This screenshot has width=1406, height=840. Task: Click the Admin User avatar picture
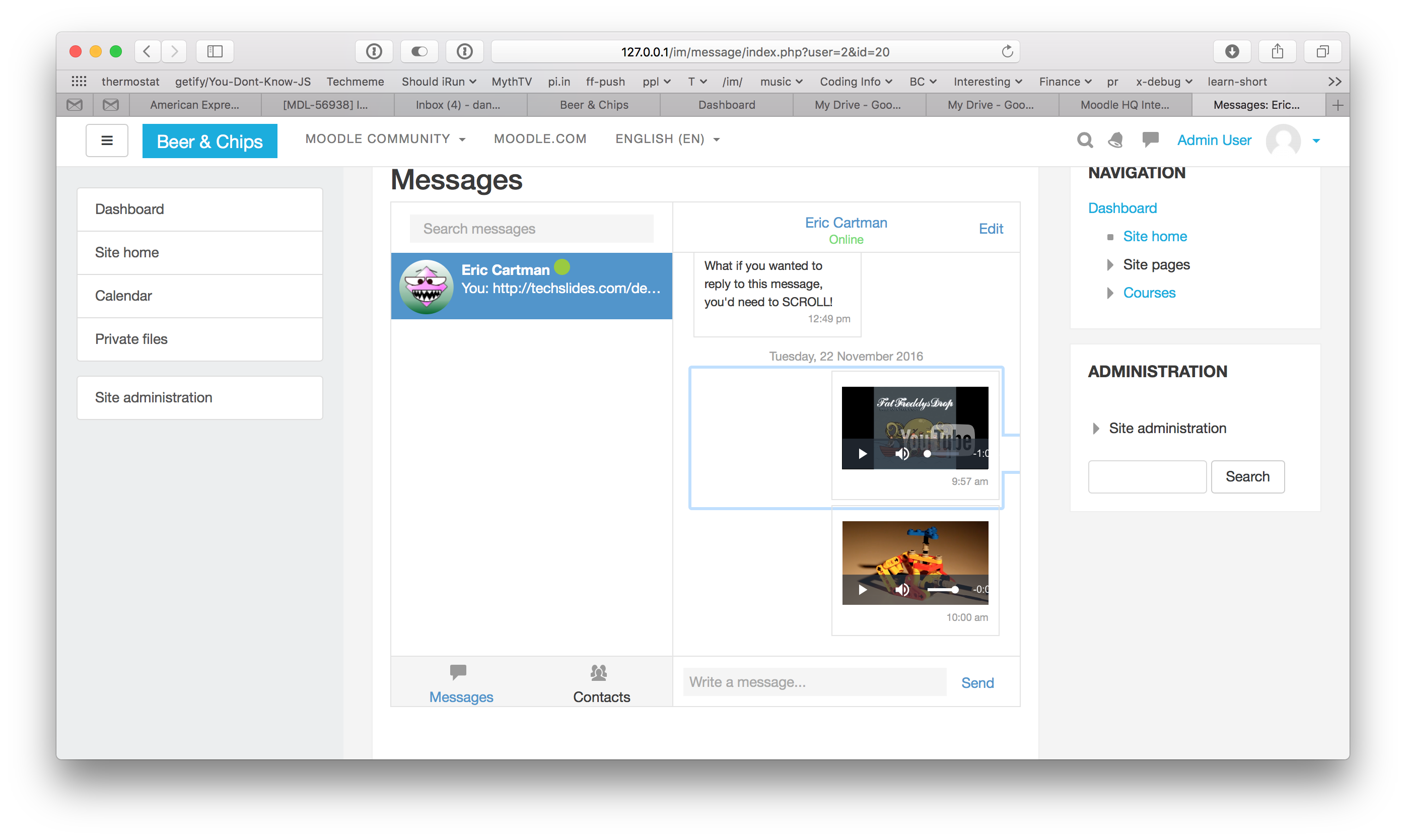point(1283,141)
